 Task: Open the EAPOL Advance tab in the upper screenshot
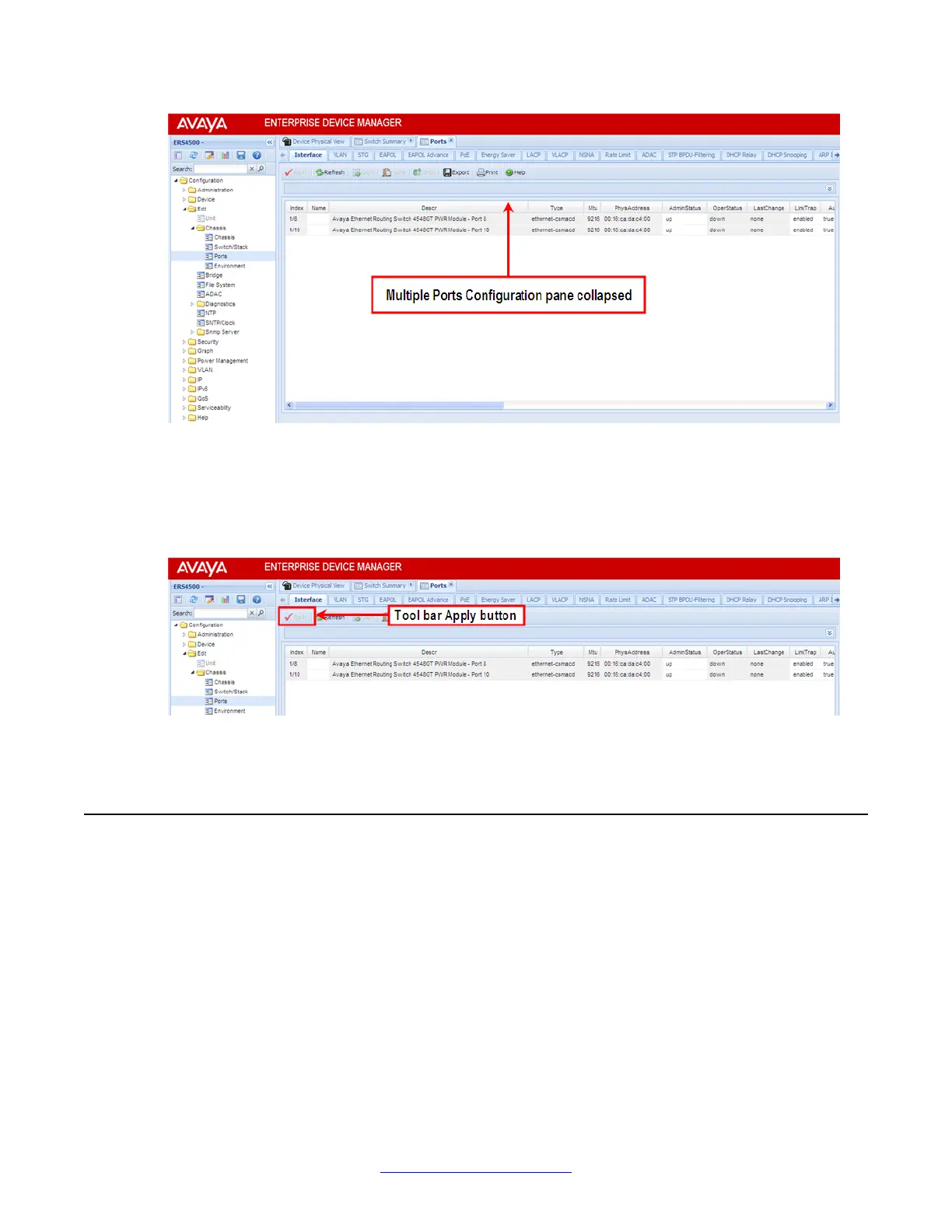[x=428, y=156]
